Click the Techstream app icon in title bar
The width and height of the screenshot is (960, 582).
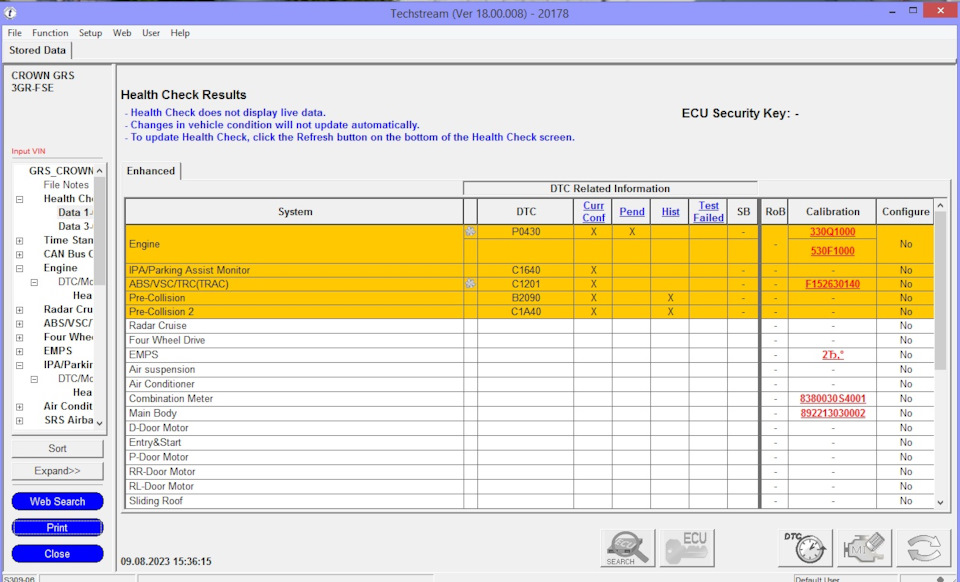[10, 12]
